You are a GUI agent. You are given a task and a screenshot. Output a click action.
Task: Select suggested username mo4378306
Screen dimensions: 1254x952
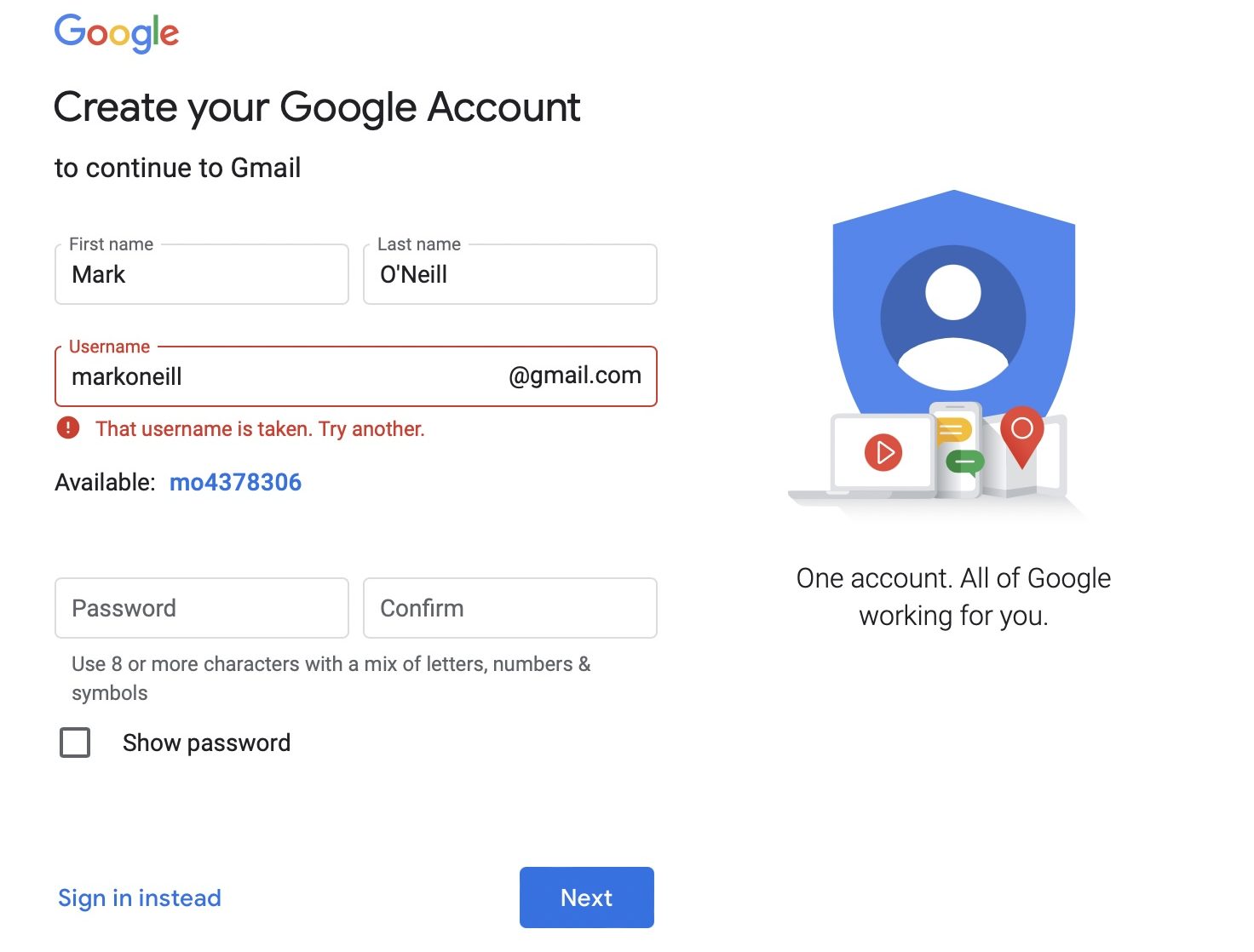[x=235, y=482]
